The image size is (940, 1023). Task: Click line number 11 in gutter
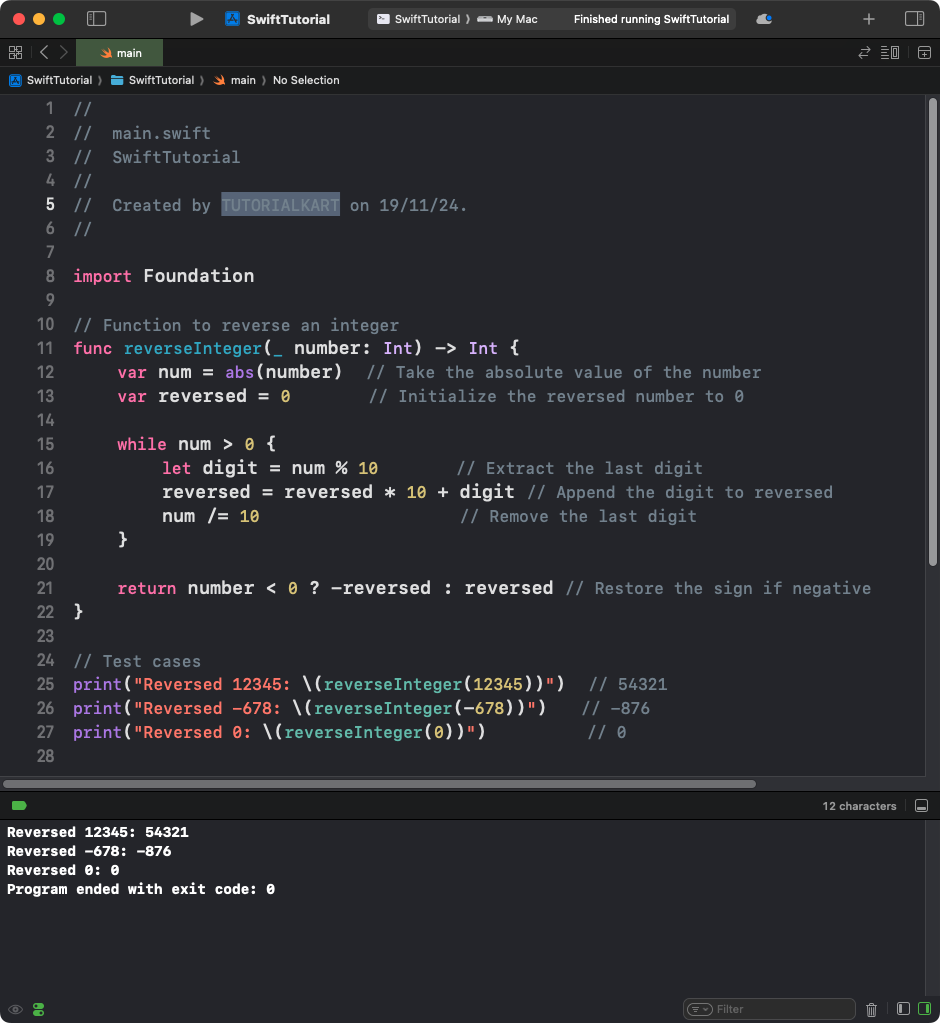(45, 348)
